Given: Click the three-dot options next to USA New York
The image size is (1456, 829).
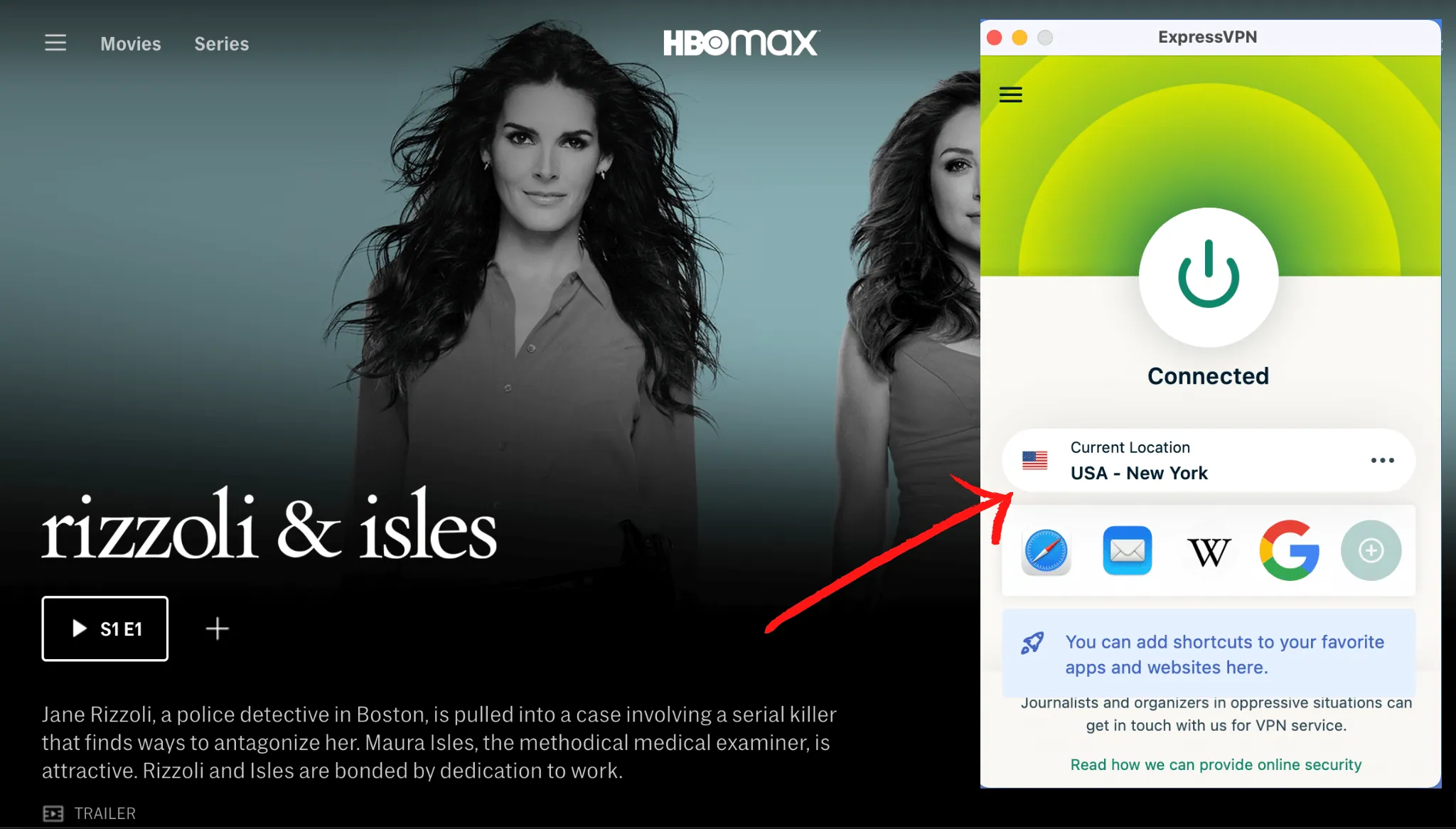Looking at the screenshot, I should click(1383, 460).
